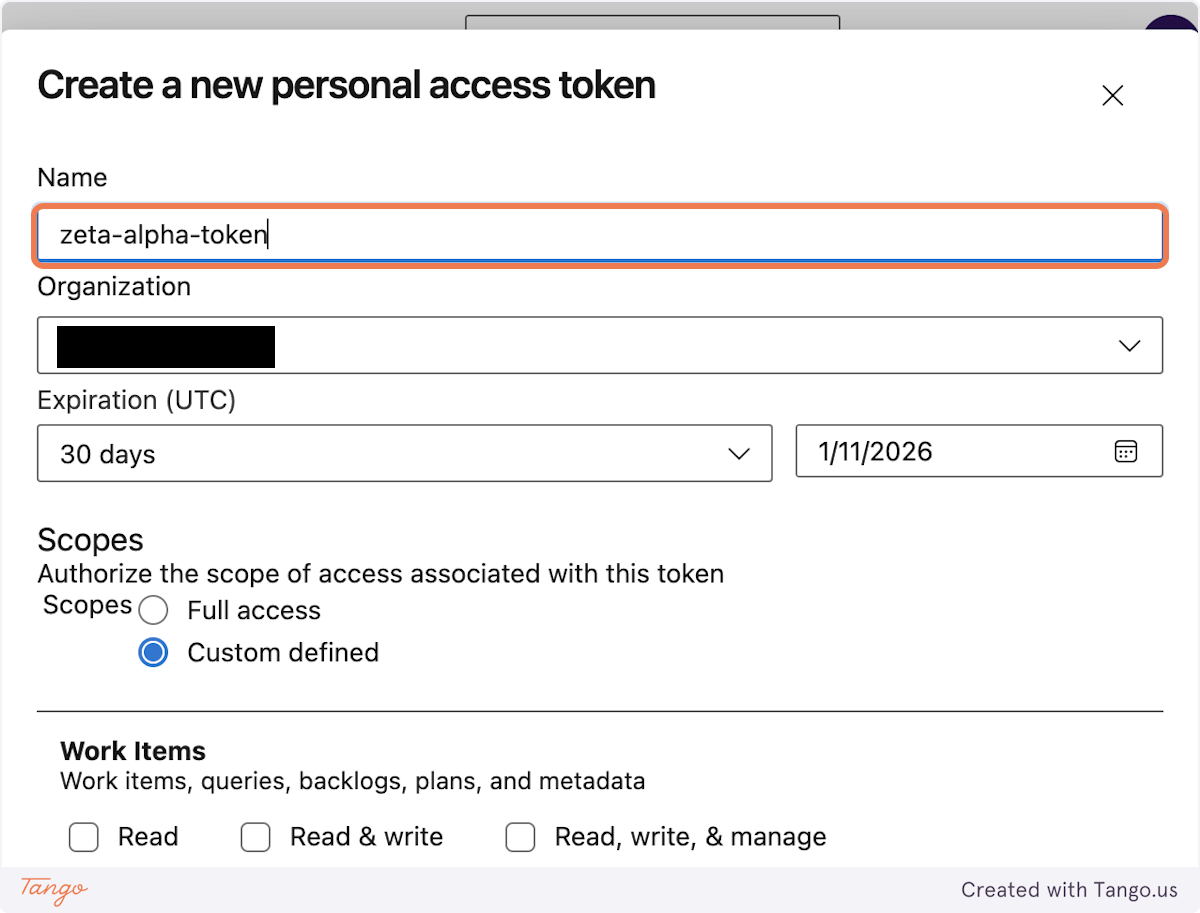The image size is (1200, 913).
Task: Dismiss the dialog with the X icon
Action: (1112, 95)
